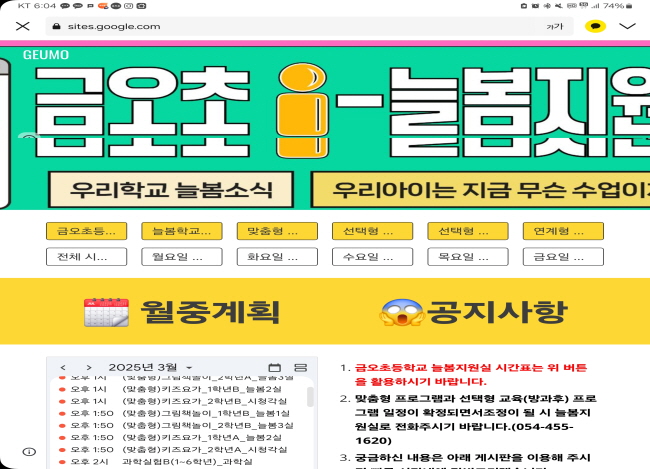
Task: Tap the font size (가가) icon
Action: [x=554, y=26]
